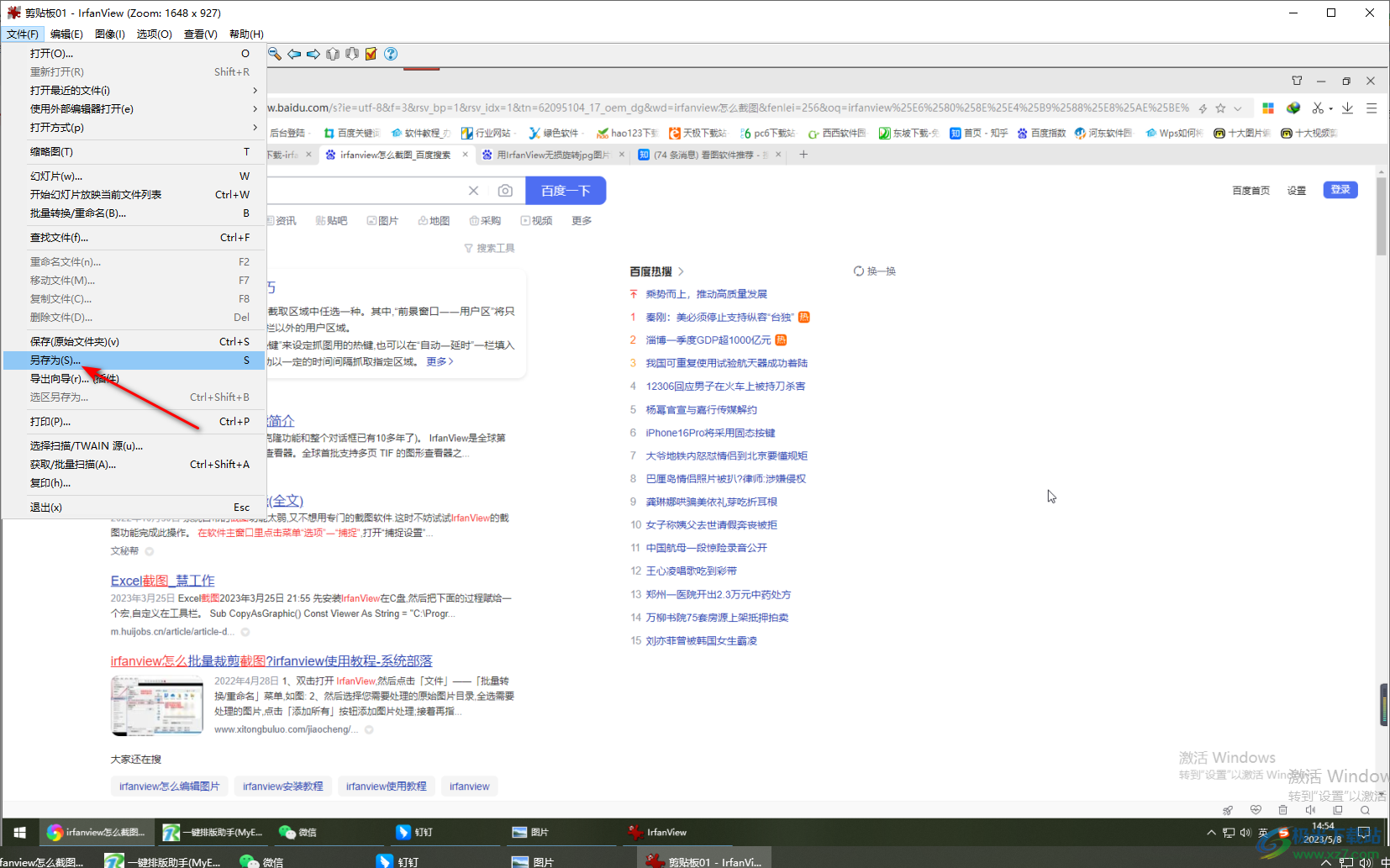Screen dimensions: 1390x868
Task: Open irfanview怎么批量裁剪截图 result link
Action: [x=271, y=661]
